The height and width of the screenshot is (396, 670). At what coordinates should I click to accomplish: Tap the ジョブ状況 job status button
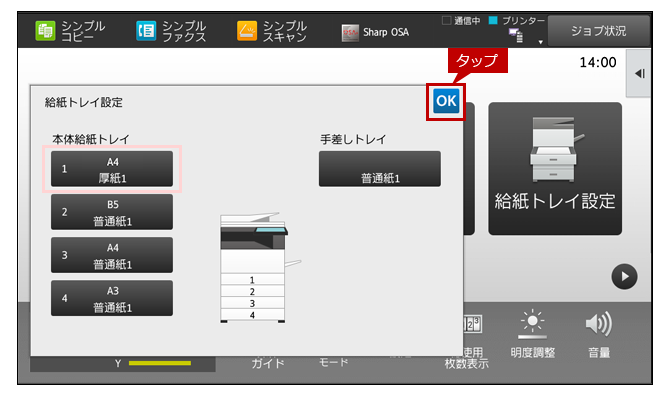[x=598, y=31]
